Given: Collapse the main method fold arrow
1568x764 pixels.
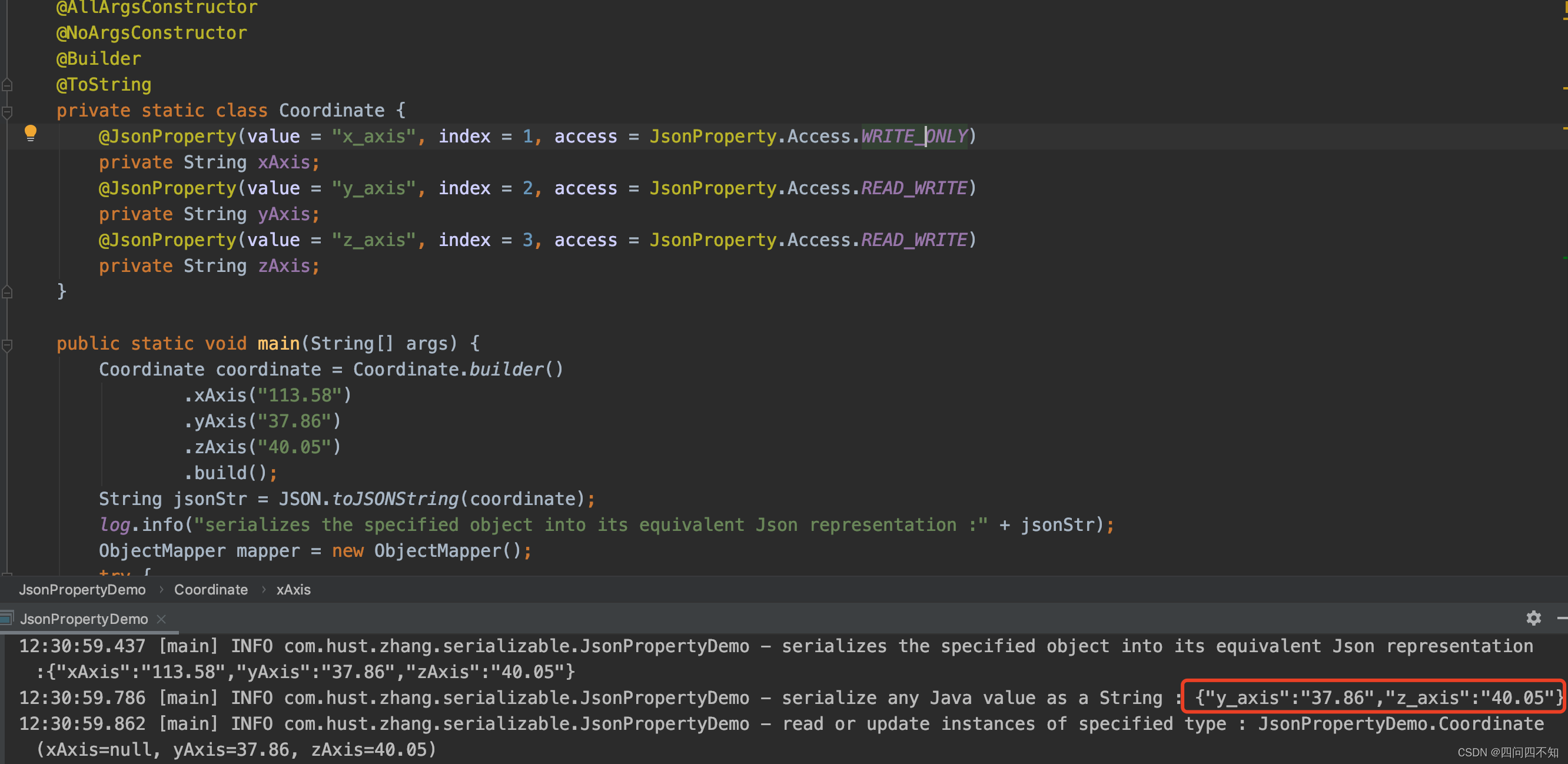Looking at the screenshot, I should click(7, 344).
